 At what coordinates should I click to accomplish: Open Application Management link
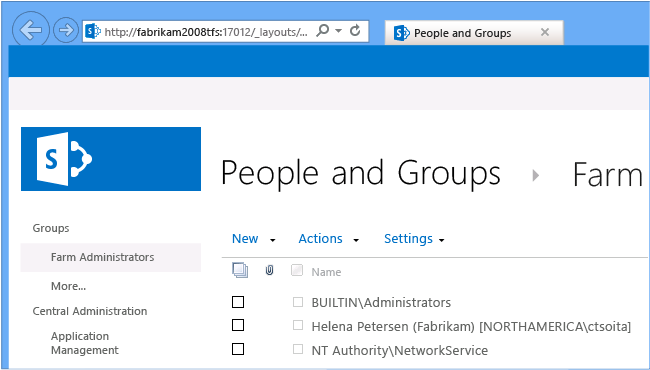click(85, 343)
